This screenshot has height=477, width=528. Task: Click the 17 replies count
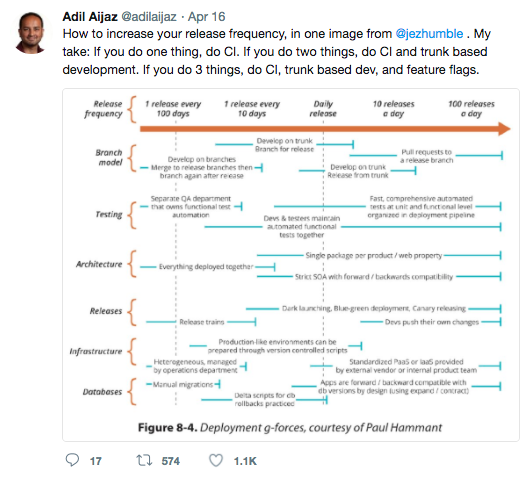point(96,461)
